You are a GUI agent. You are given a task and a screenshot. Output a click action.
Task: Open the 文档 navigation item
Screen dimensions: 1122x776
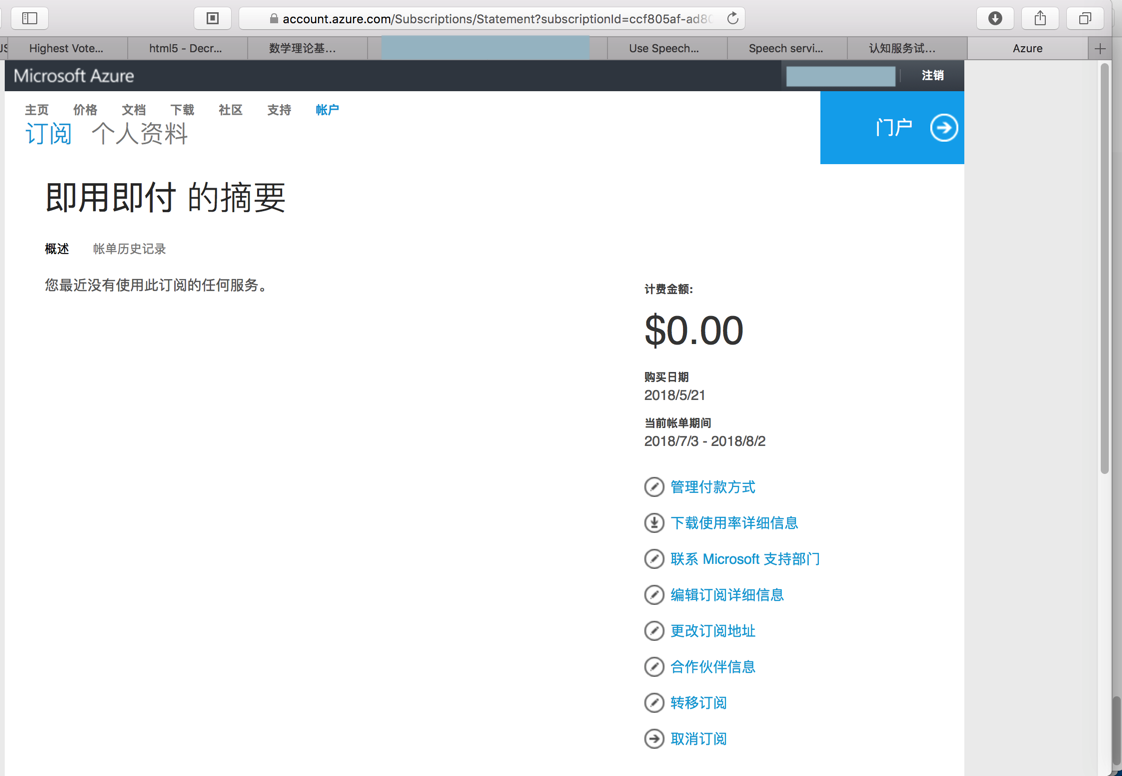pos(134,110)
